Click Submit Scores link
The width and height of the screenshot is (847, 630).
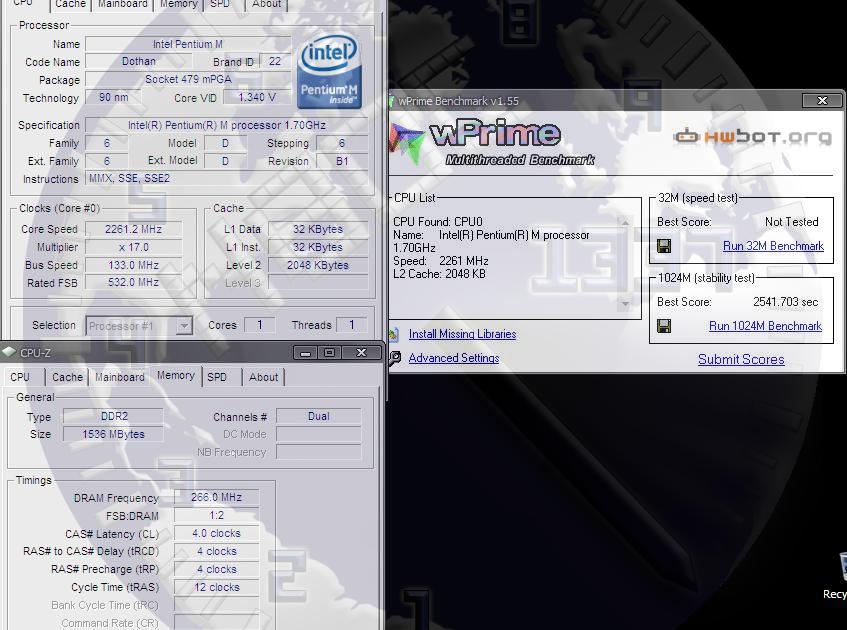[x=741, y=359]
